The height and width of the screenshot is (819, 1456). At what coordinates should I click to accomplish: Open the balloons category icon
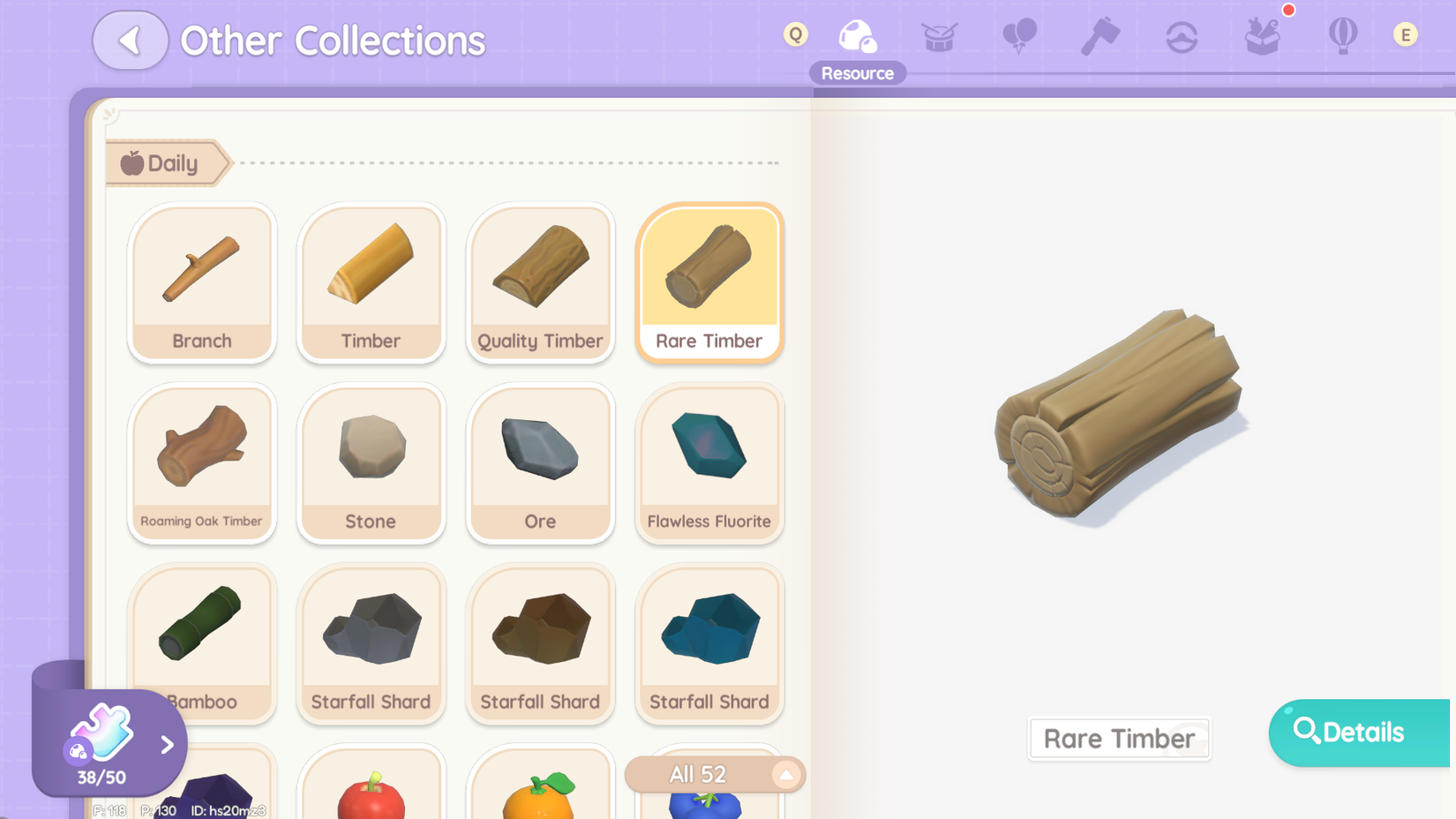(1019, 36)
